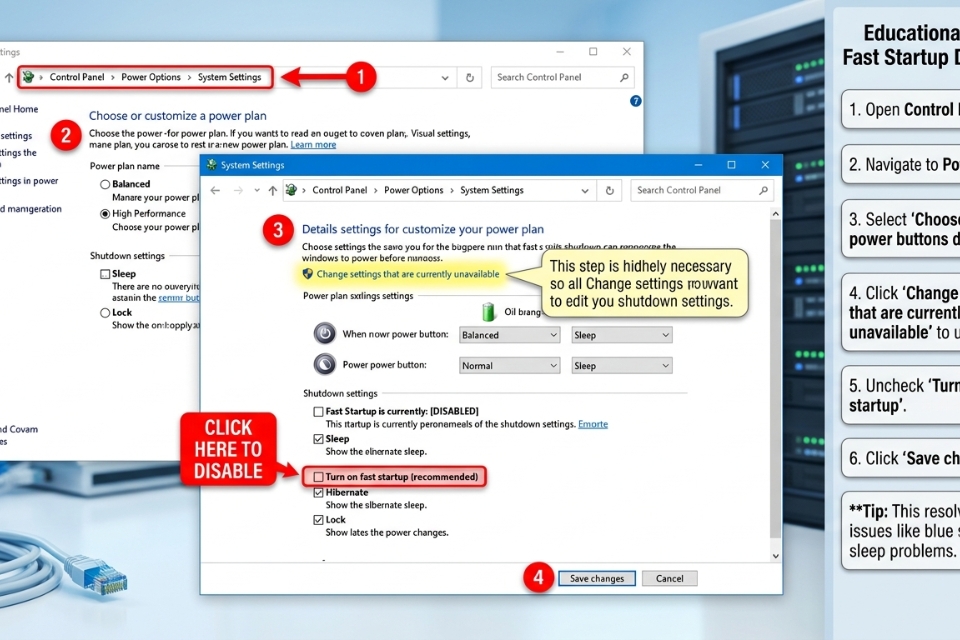Screen dimensions: 960x640
Task: Click Back arrow in front System Settings window
Action: [x=215, y=190]
